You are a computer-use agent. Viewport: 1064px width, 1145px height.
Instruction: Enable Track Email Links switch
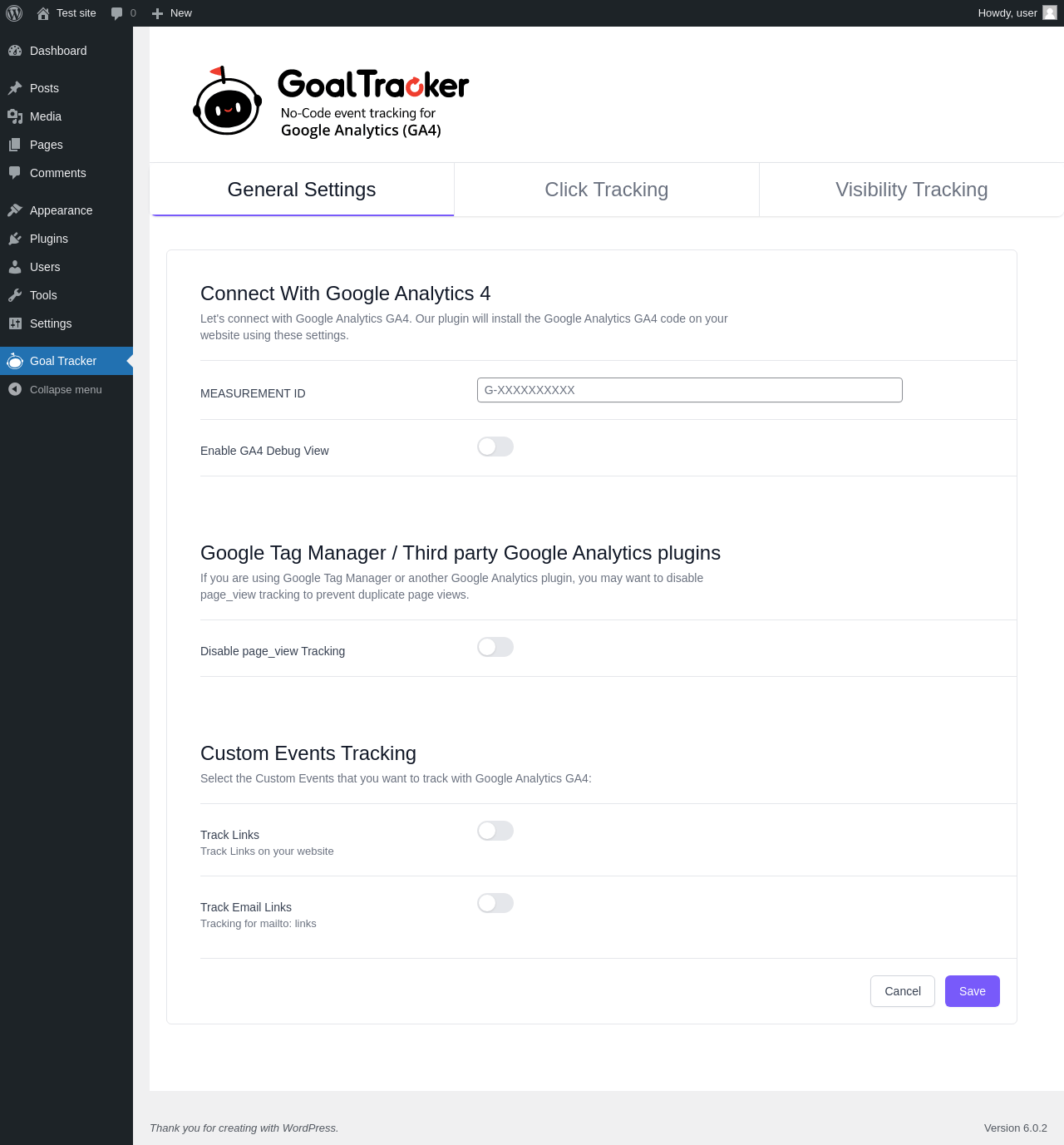coord(495,903)
